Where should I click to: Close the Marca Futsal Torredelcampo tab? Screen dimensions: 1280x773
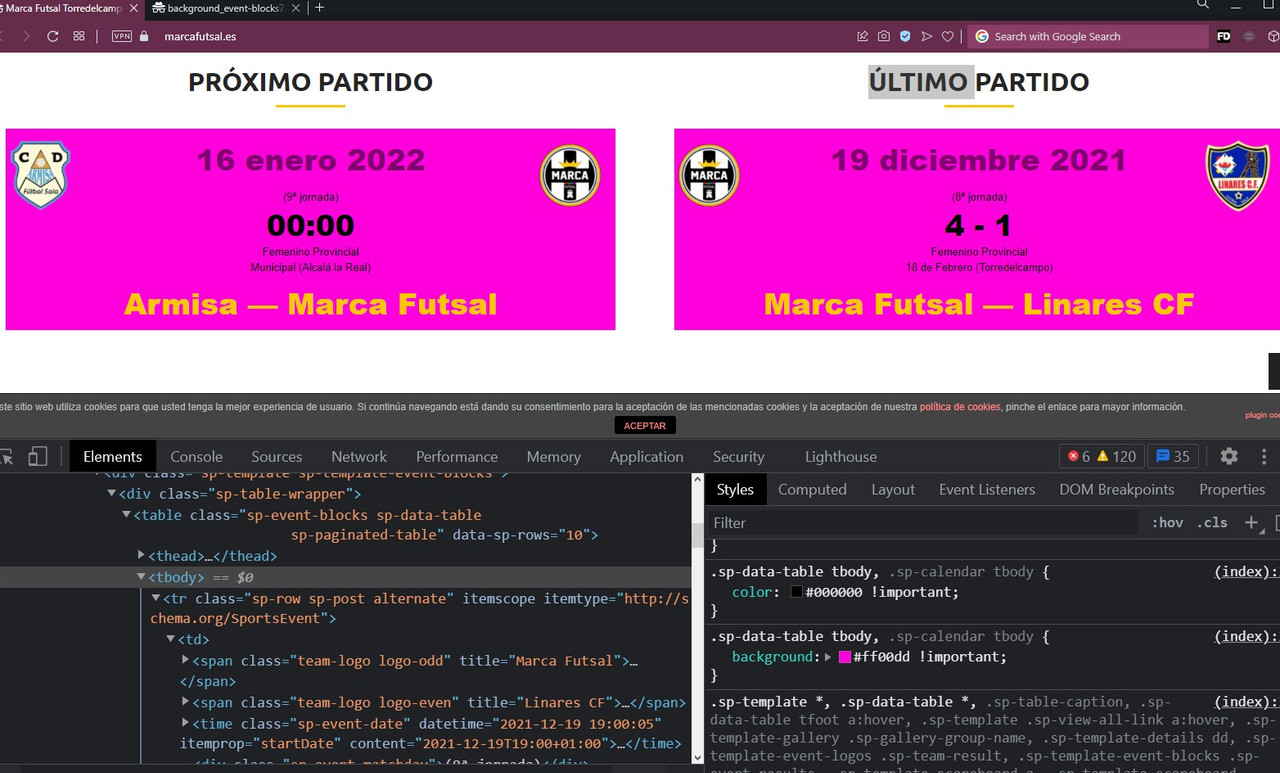pos(133,8)
